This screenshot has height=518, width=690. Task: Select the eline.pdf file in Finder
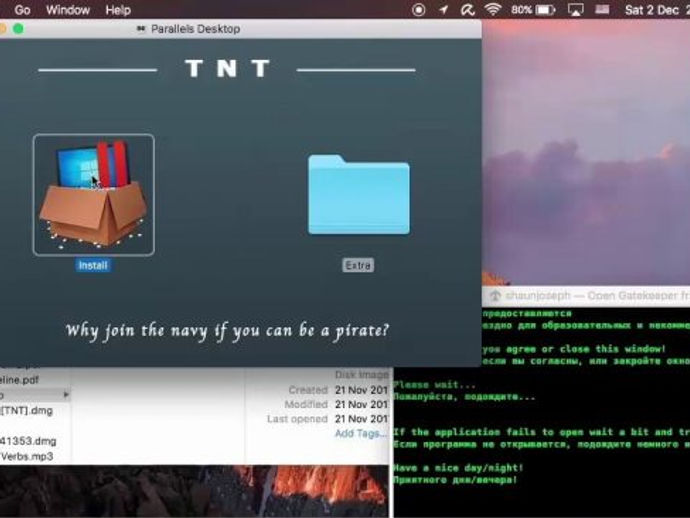tap(19, 380)
